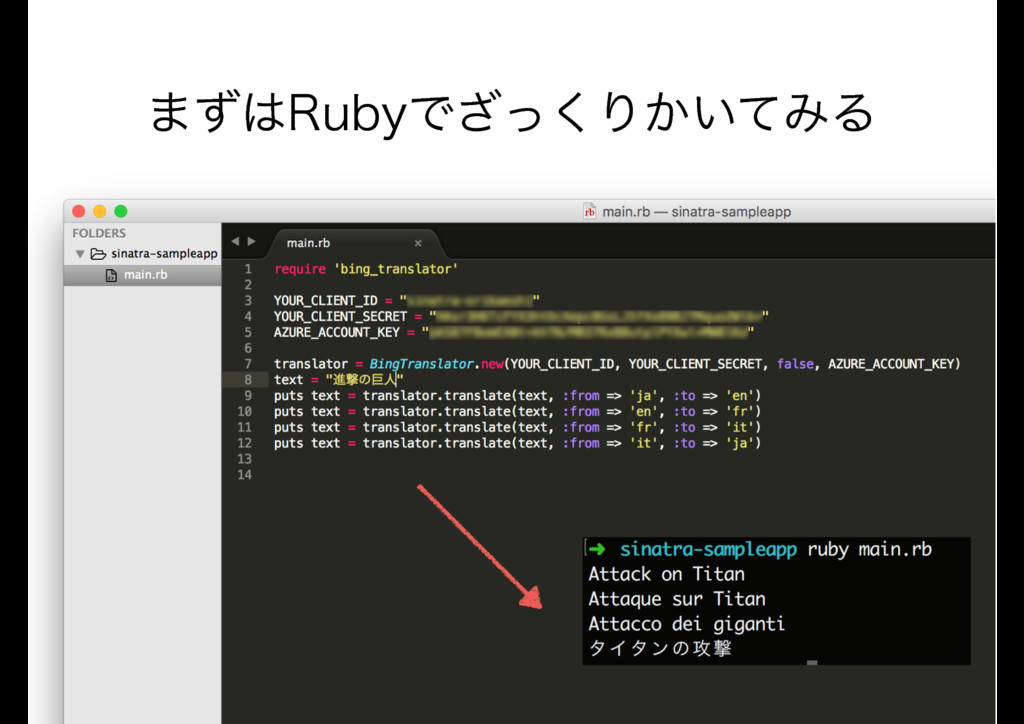
Task: Go to next tab with right arrow
Action: click(251, 242)
